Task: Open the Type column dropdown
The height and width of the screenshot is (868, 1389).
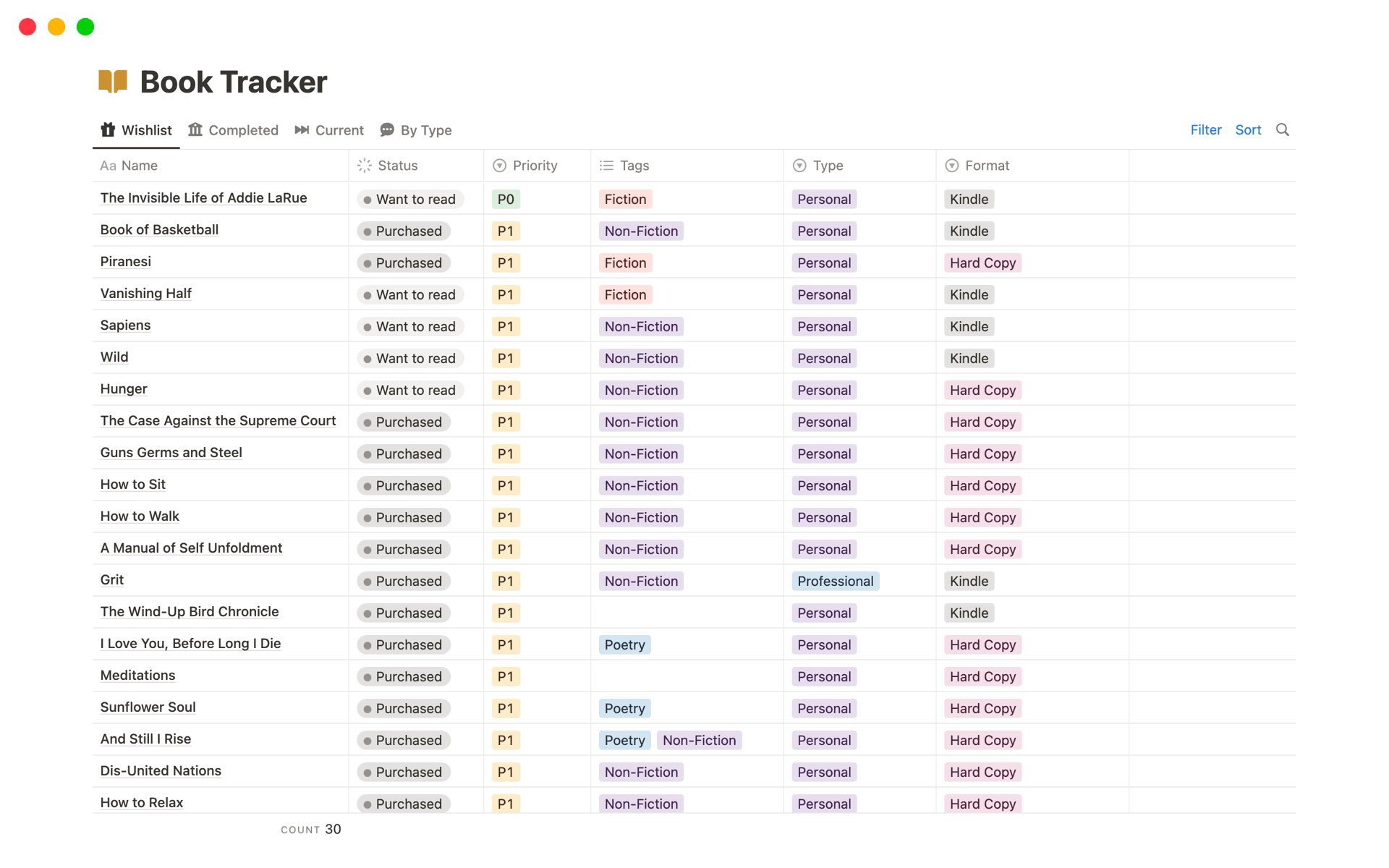Action: point(799,165)
